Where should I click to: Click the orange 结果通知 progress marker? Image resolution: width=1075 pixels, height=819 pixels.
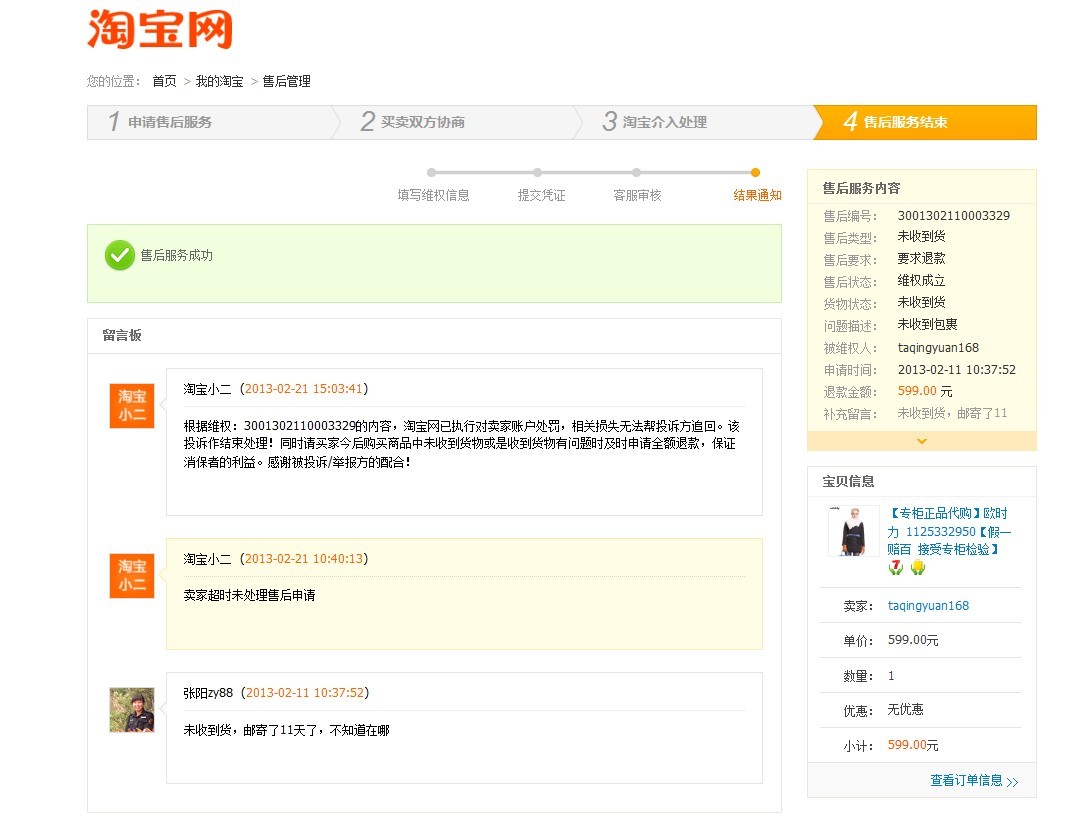coord(757,171)
